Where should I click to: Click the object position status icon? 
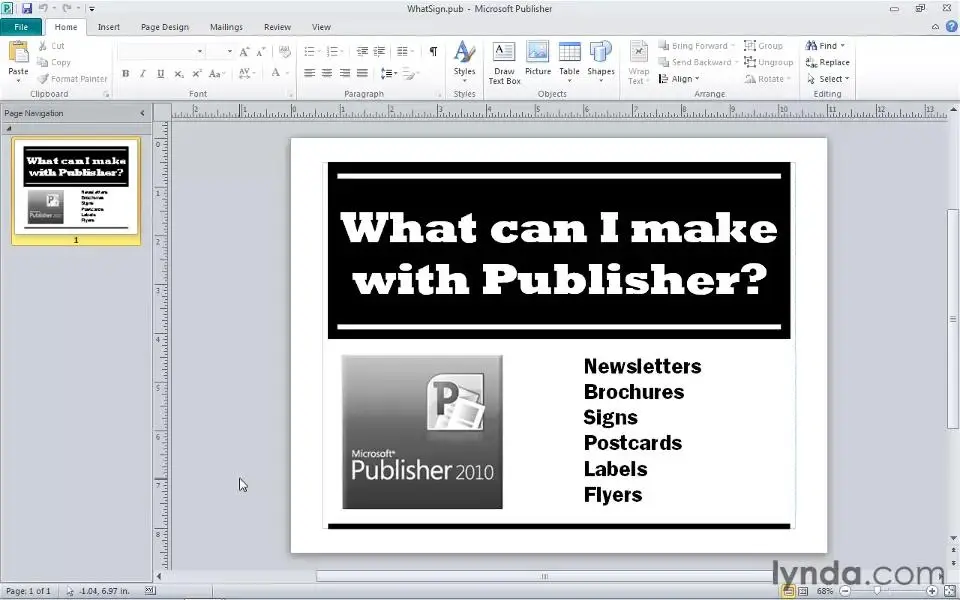point(70,591)
